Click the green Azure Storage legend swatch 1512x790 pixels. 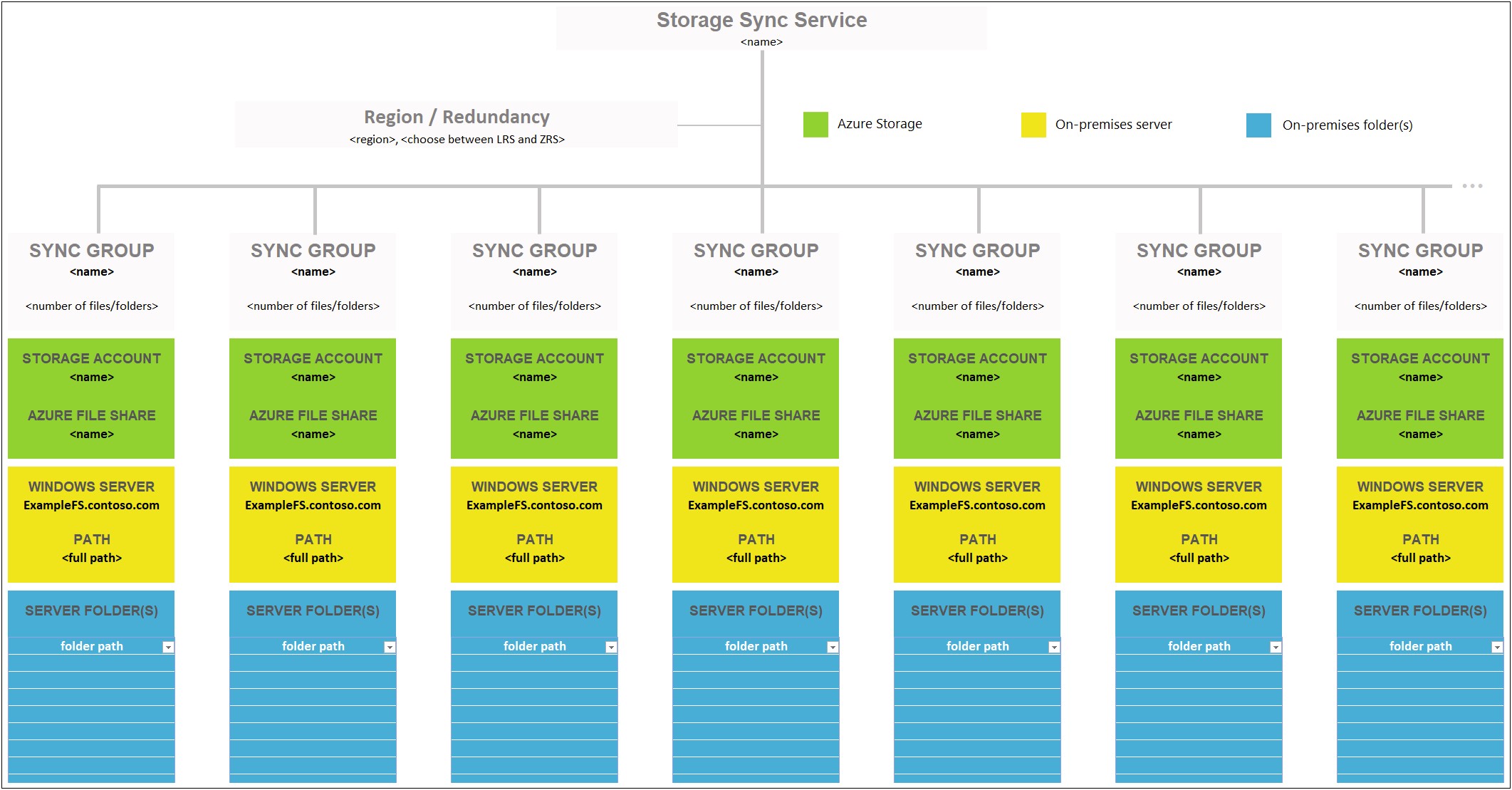click(815, 125)
